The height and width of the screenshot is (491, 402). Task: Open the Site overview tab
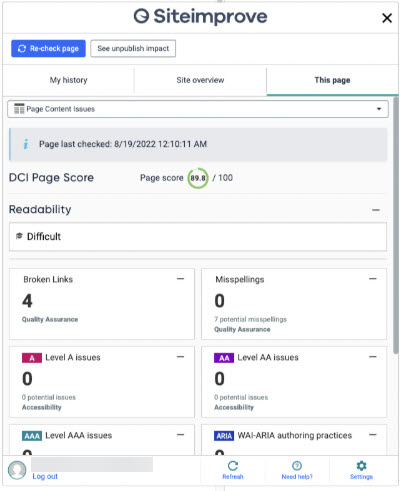point(200,80)
